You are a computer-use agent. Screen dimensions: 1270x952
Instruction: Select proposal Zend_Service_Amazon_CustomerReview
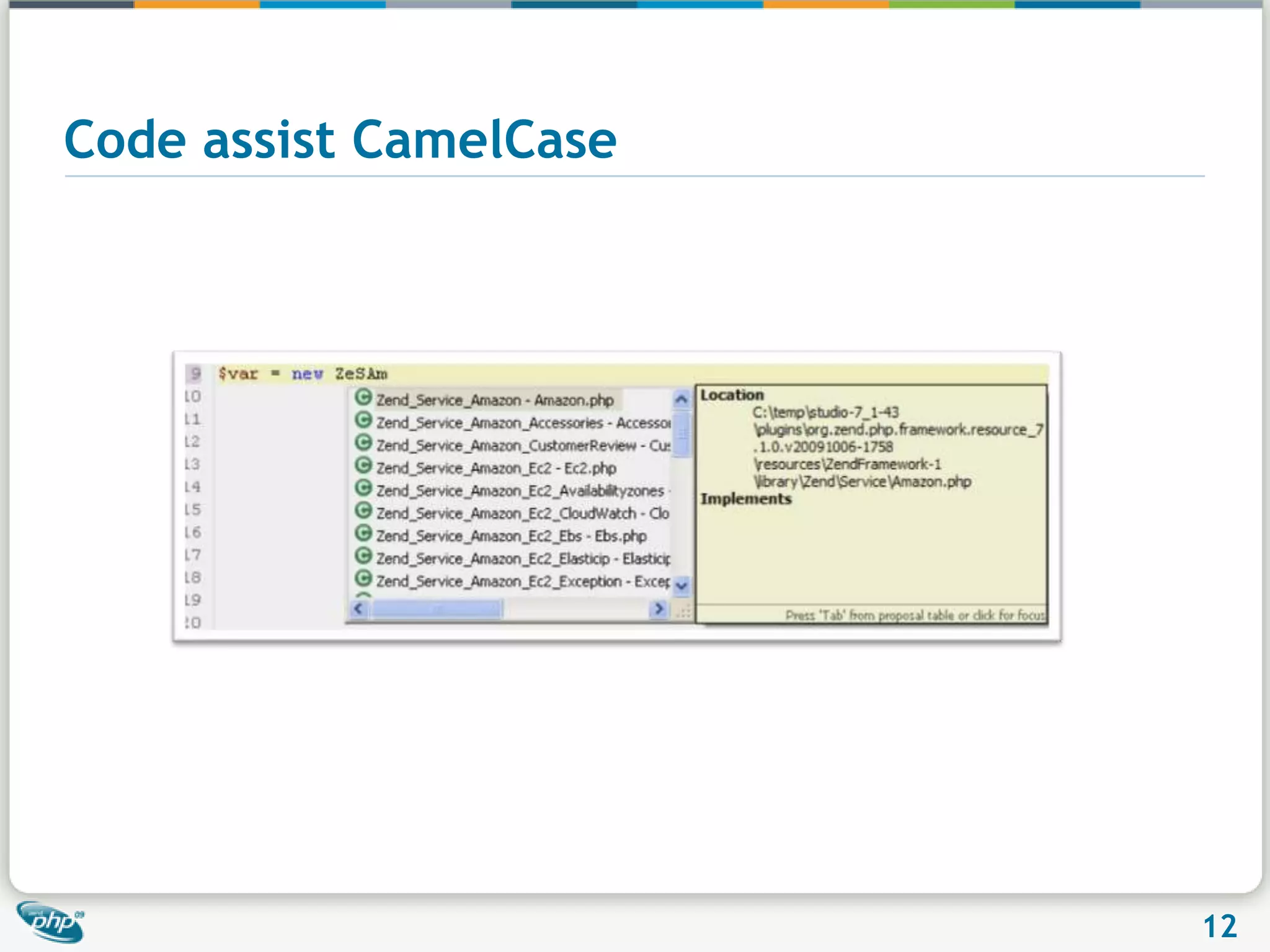523,446
